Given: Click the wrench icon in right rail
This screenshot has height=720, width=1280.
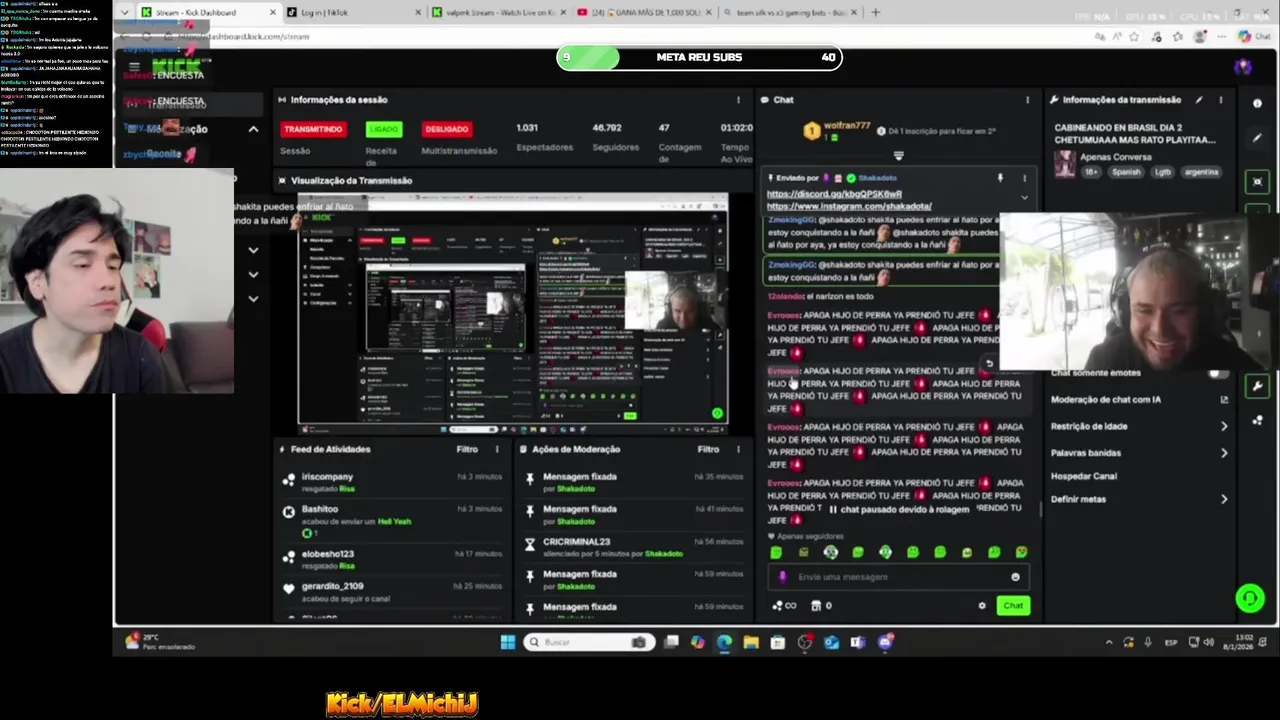Looking at the screenshot, I should click(x=1257, y=387).
